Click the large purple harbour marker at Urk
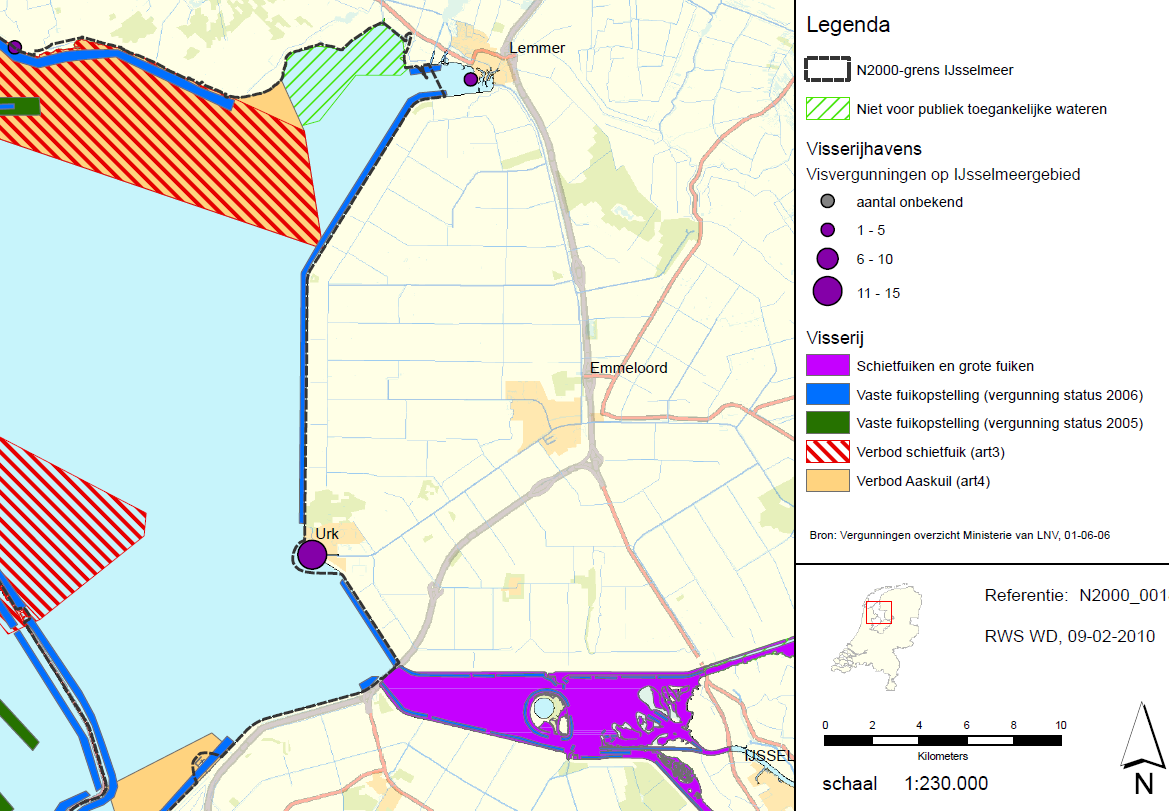 click(312, 555)
